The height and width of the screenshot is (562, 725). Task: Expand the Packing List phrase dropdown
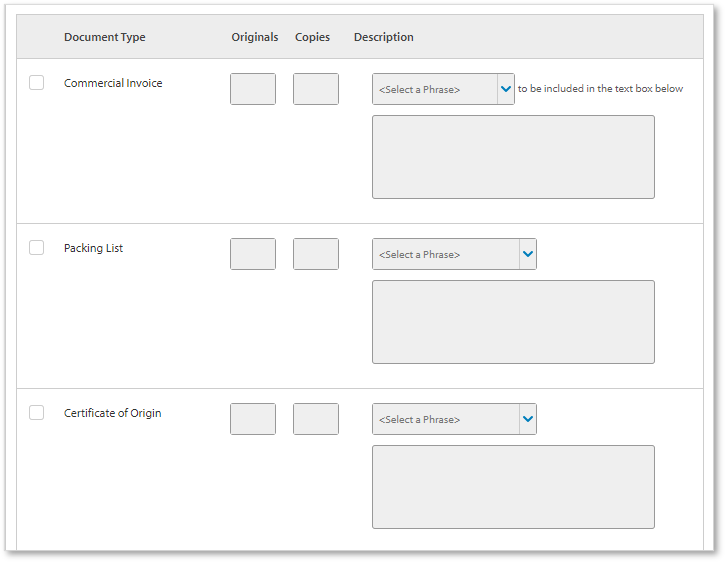(454, 254)
